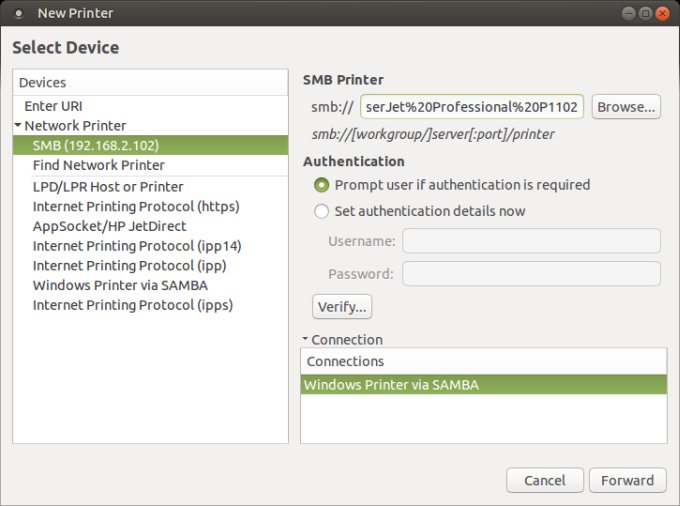Click the Browse... button
Image resolution: width=680 pixels, height=506 pixels.
tap(626, 106)
